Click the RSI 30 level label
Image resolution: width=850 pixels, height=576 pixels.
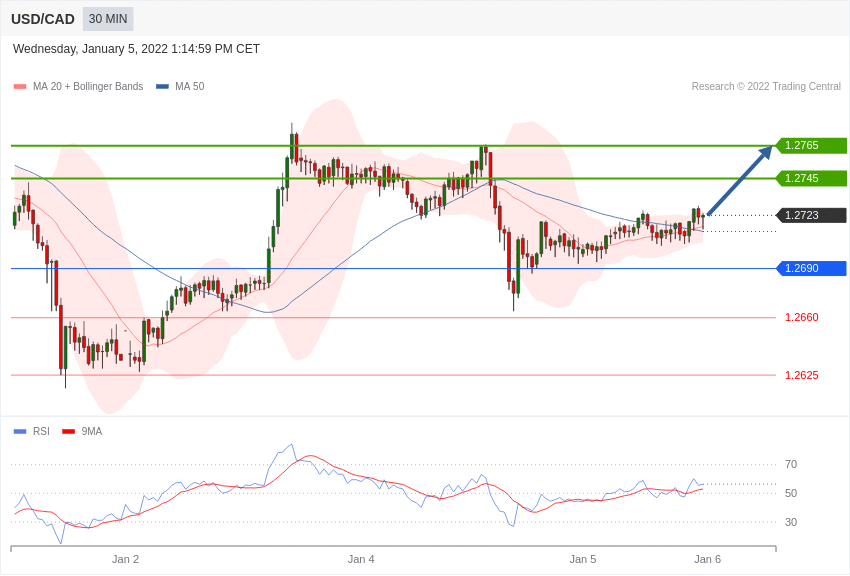point(791,522)
